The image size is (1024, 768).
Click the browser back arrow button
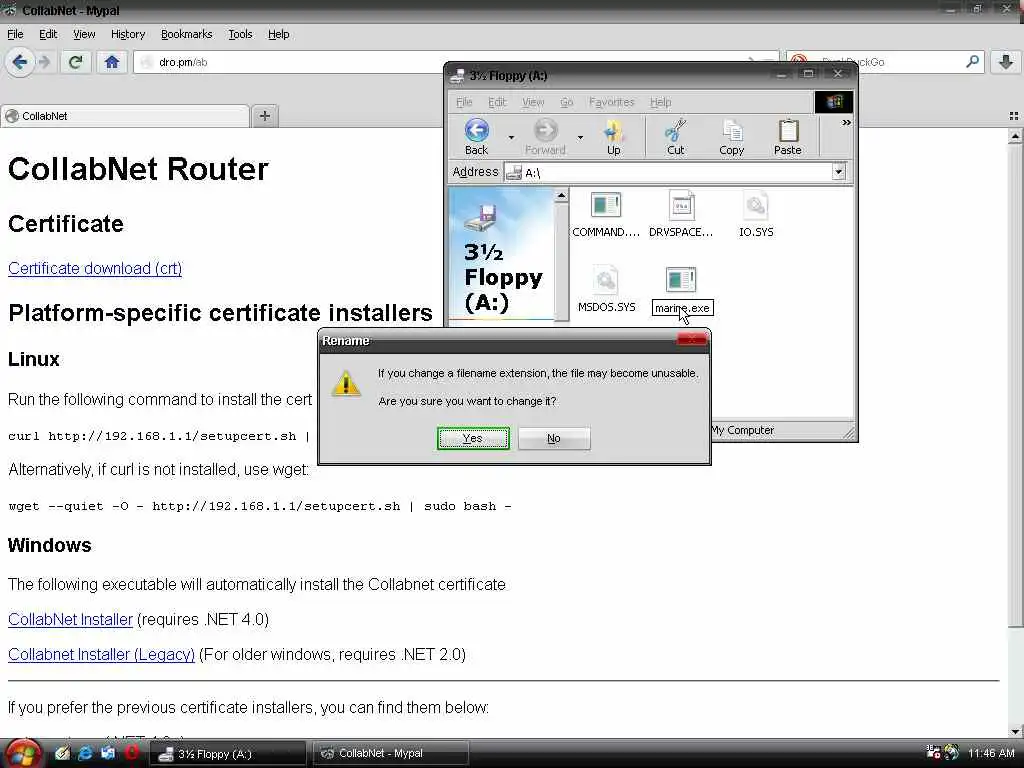point(20,62)
